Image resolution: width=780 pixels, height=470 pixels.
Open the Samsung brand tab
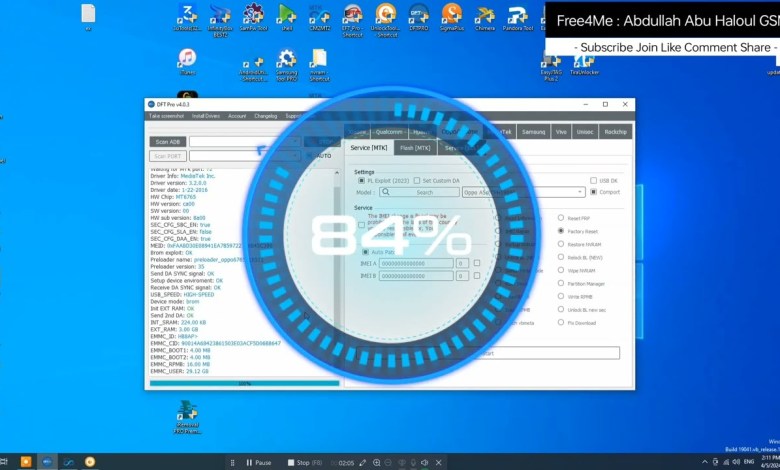pos(533,131)
